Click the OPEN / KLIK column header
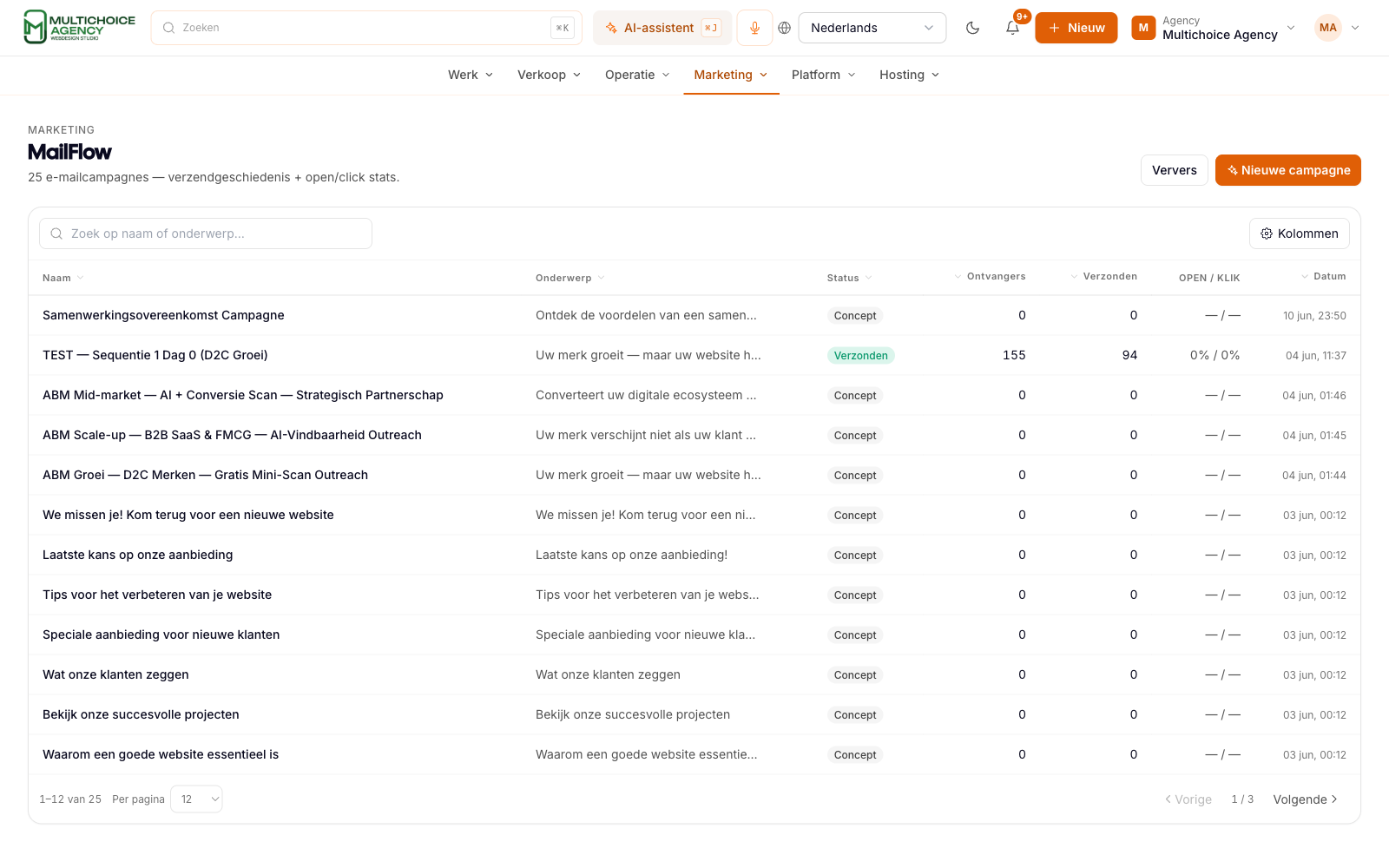1389x868 pixels. 1208,278
